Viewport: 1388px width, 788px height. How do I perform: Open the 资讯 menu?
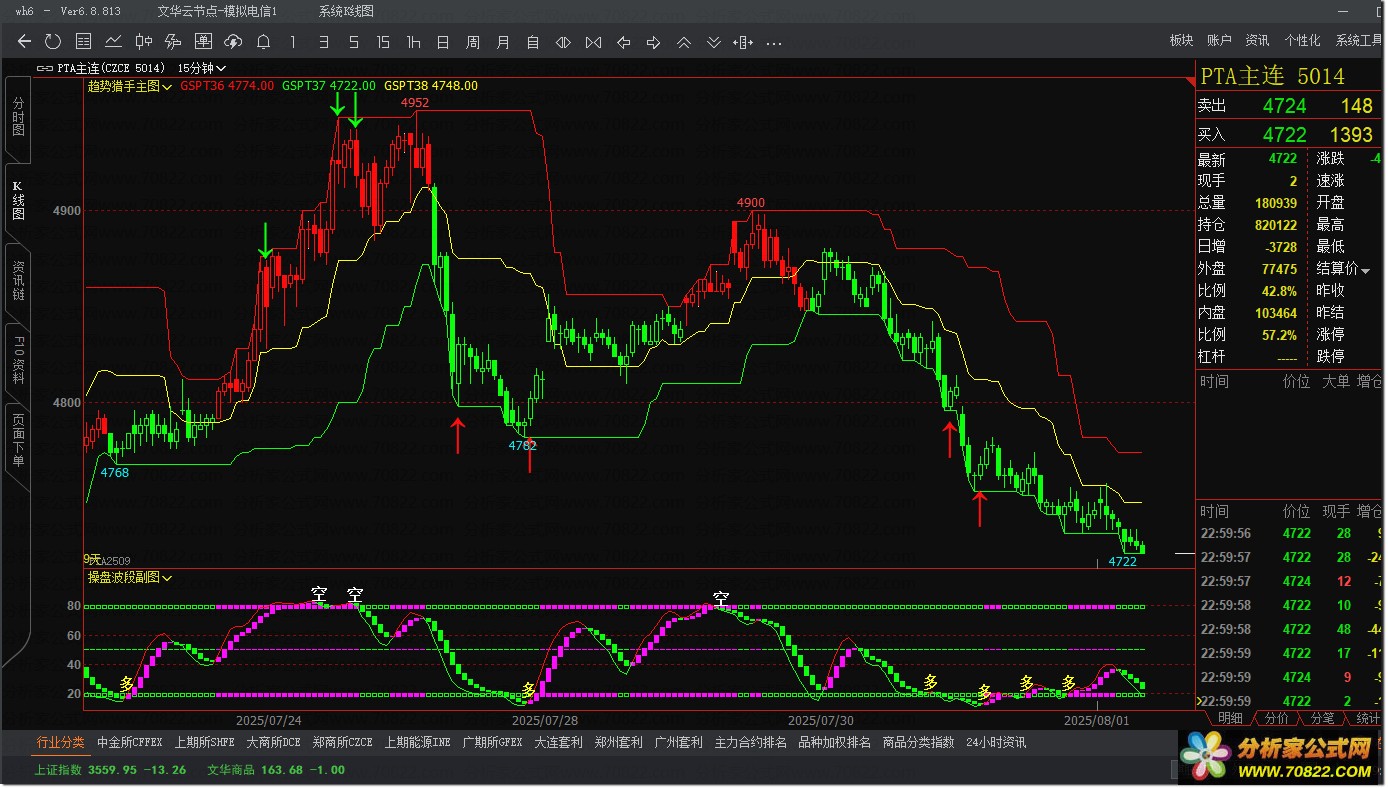[x=1257, y=40]
